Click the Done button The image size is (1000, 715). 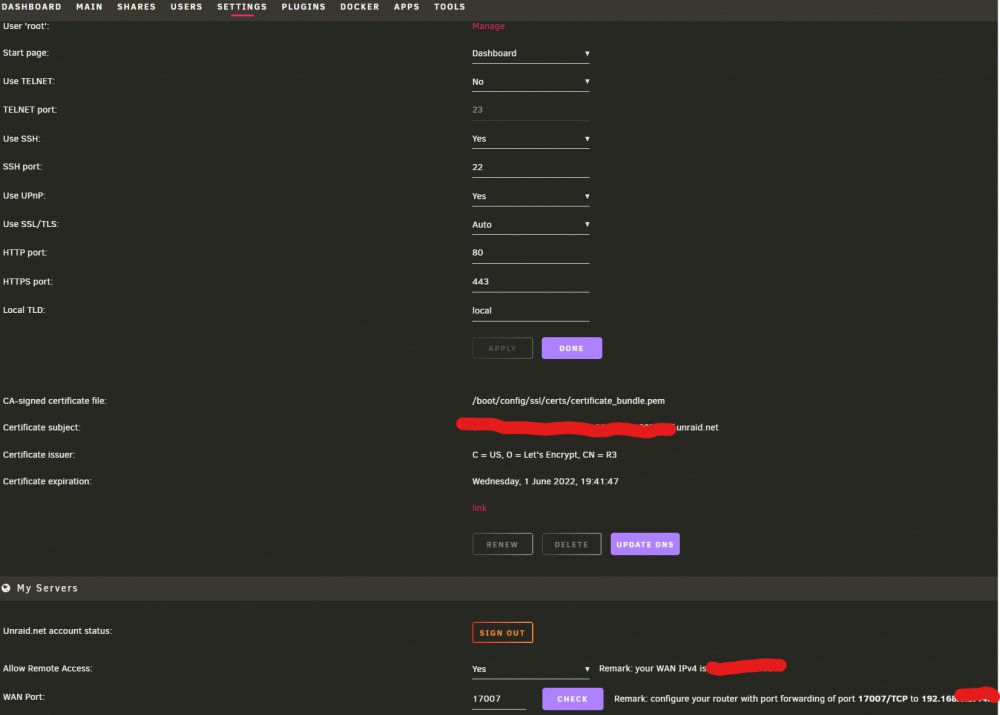pos(571,348)
